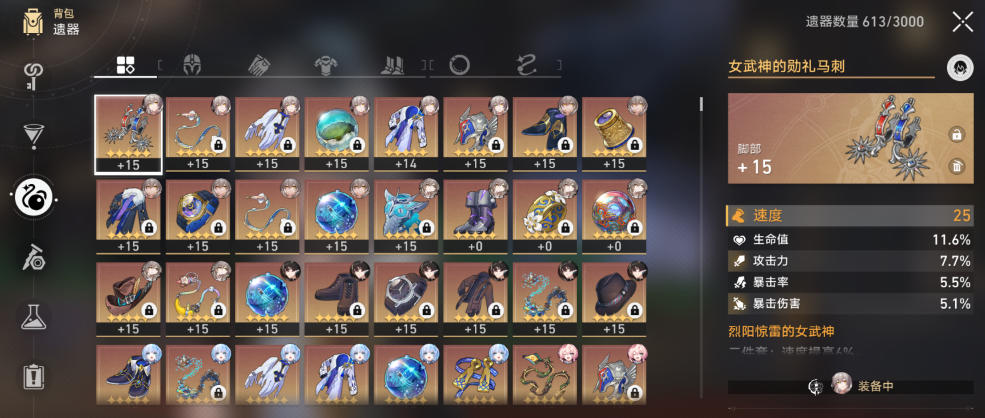Viewport: 985px width, 418px height.
Task: Open the quest items clipboard icon
Action: pos(33,376)
